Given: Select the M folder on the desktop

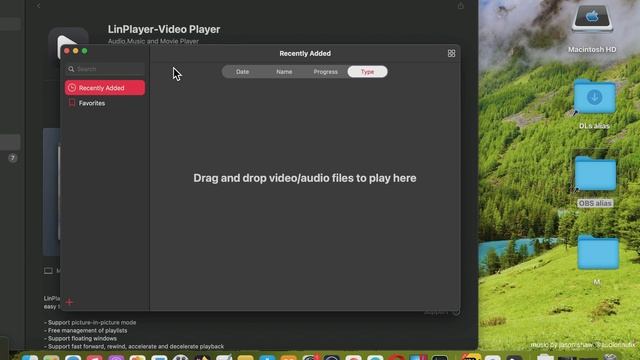Looking at the screenshot, I should [598, 252].
